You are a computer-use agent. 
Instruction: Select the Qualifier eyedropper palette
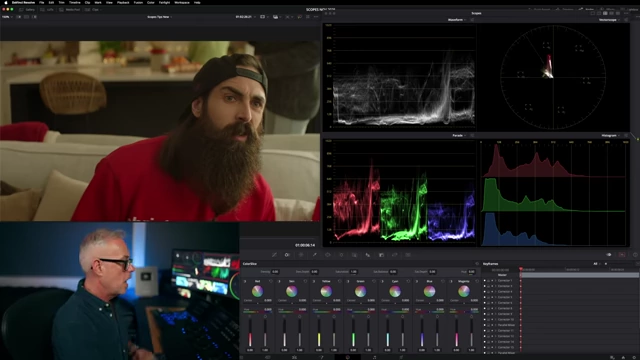point(314,255)
